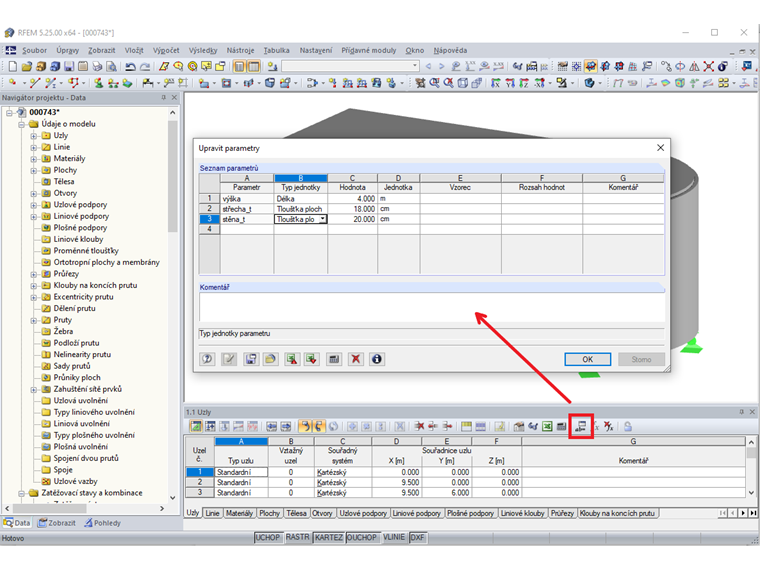Open the Přídavné moduly menu
The height and width of the screenshot is (570, 760).
(369, 50)
